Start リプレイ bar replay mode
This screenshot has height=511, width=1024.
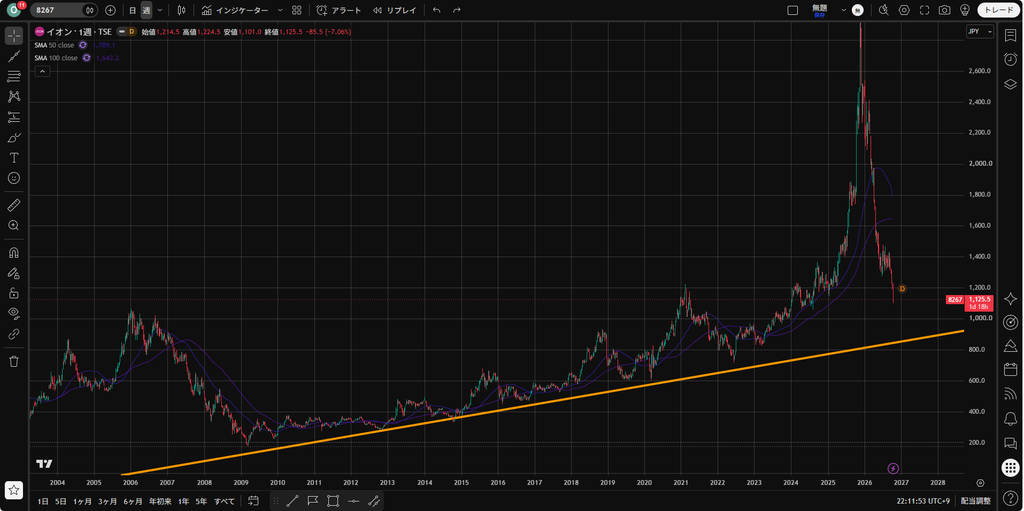pos(394,10)
